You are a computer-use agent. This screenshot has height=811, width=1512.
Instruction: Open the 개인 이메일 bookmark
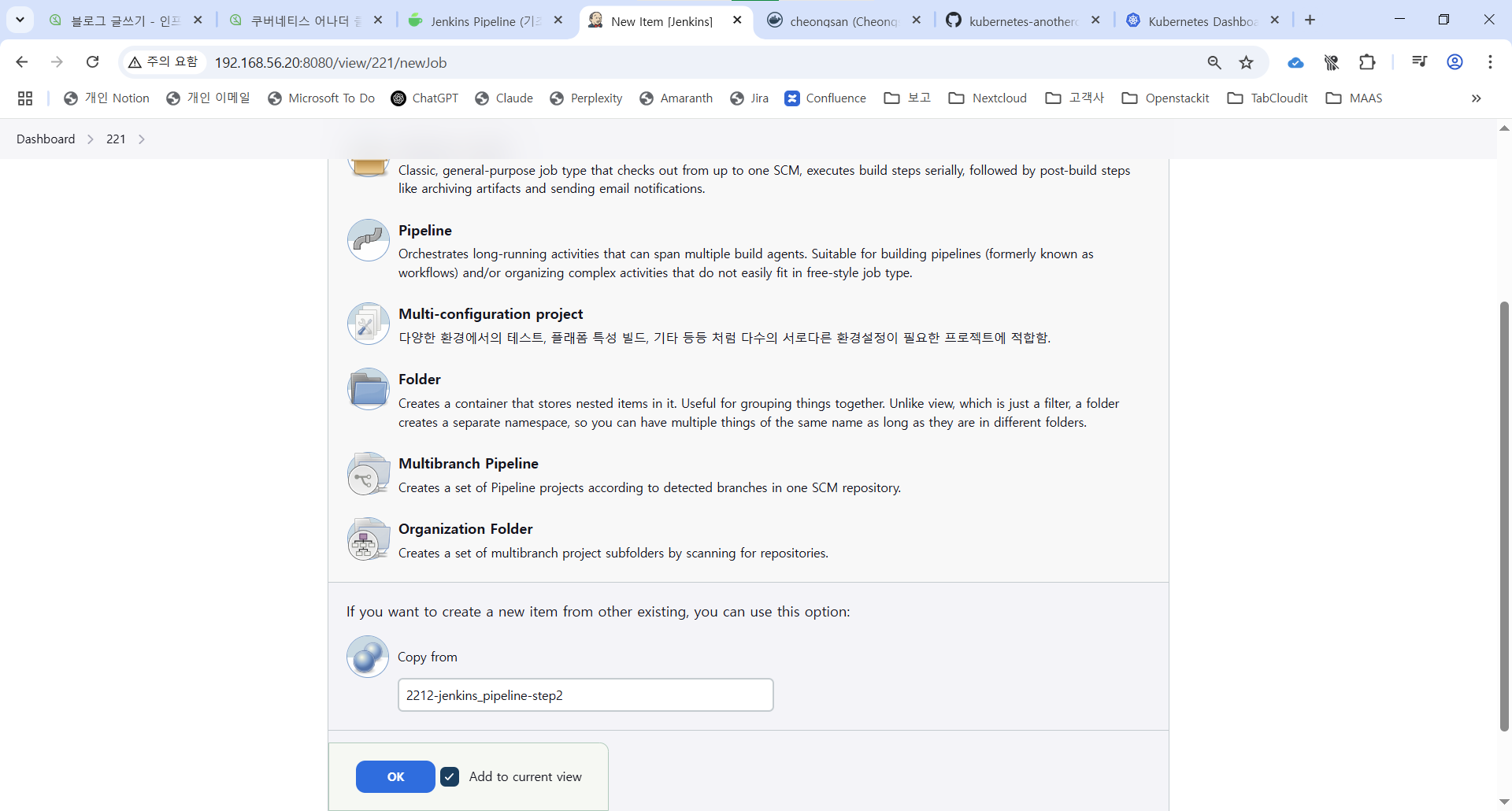pyautogui.click(x=208, y=98)
